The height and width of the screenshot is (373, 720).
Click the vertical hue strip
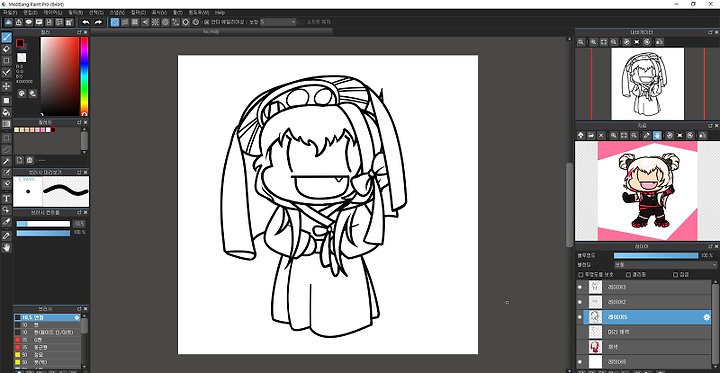pos(84,76)
